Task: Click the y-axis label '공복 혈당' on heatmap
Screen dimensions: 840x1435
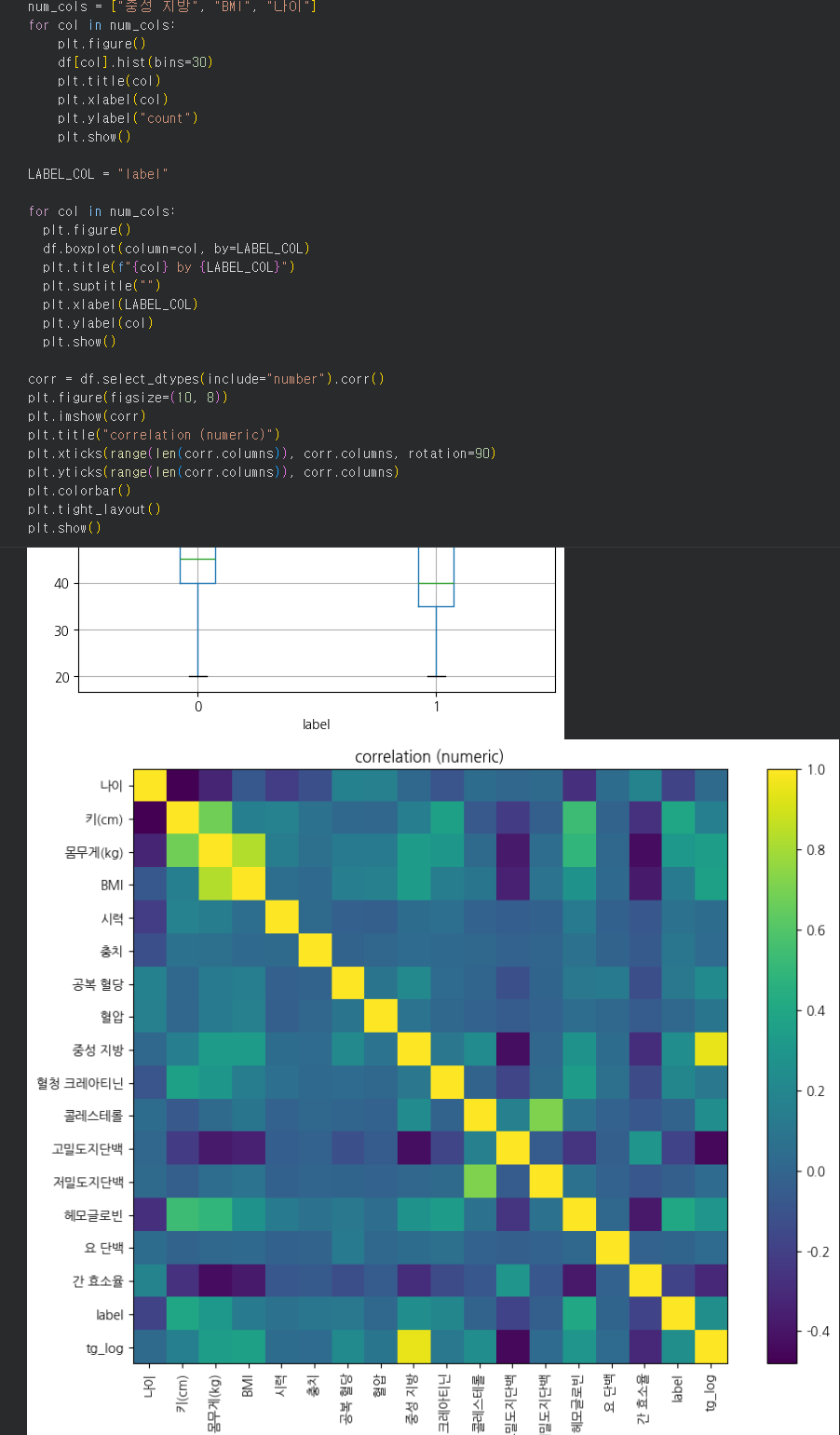Action: [x=98, y=984]
